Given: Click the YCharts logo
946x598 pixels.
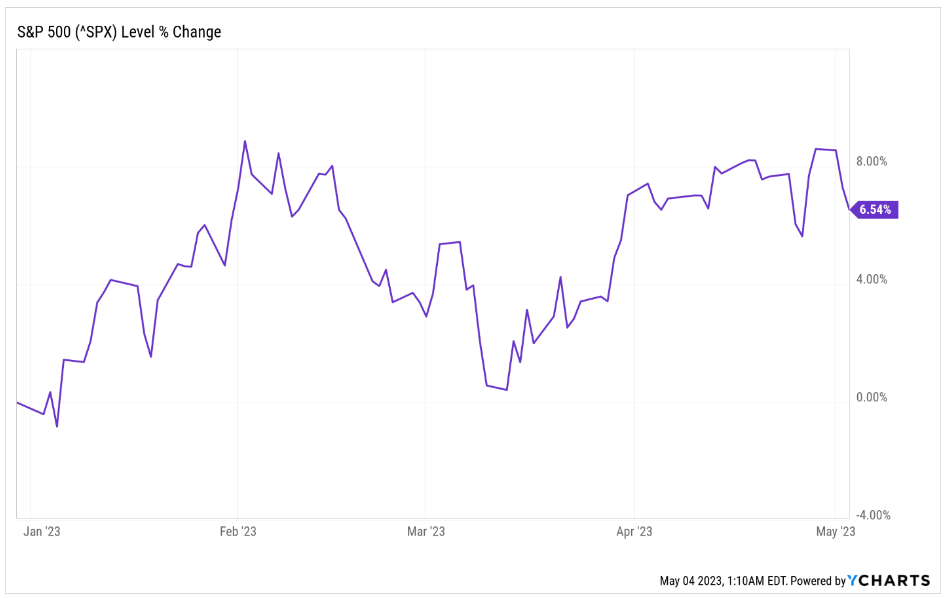Looking at the screenshot, I should (889, 580).
